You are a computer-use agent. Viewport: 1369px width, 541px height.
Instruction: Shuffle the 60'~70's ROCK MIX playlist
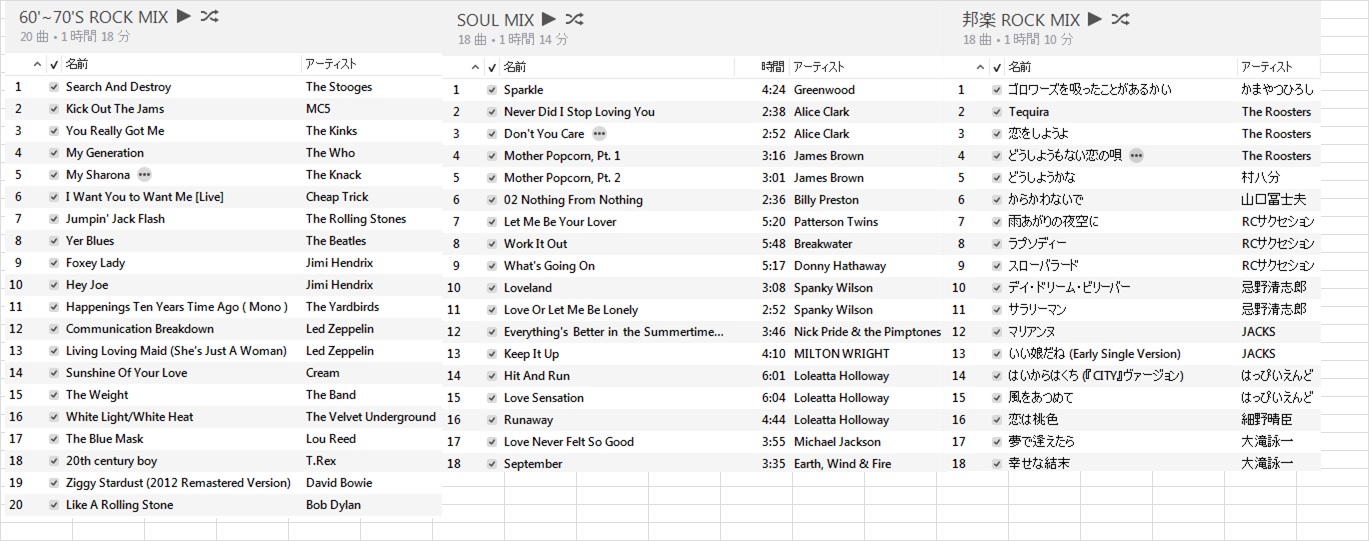209,16
